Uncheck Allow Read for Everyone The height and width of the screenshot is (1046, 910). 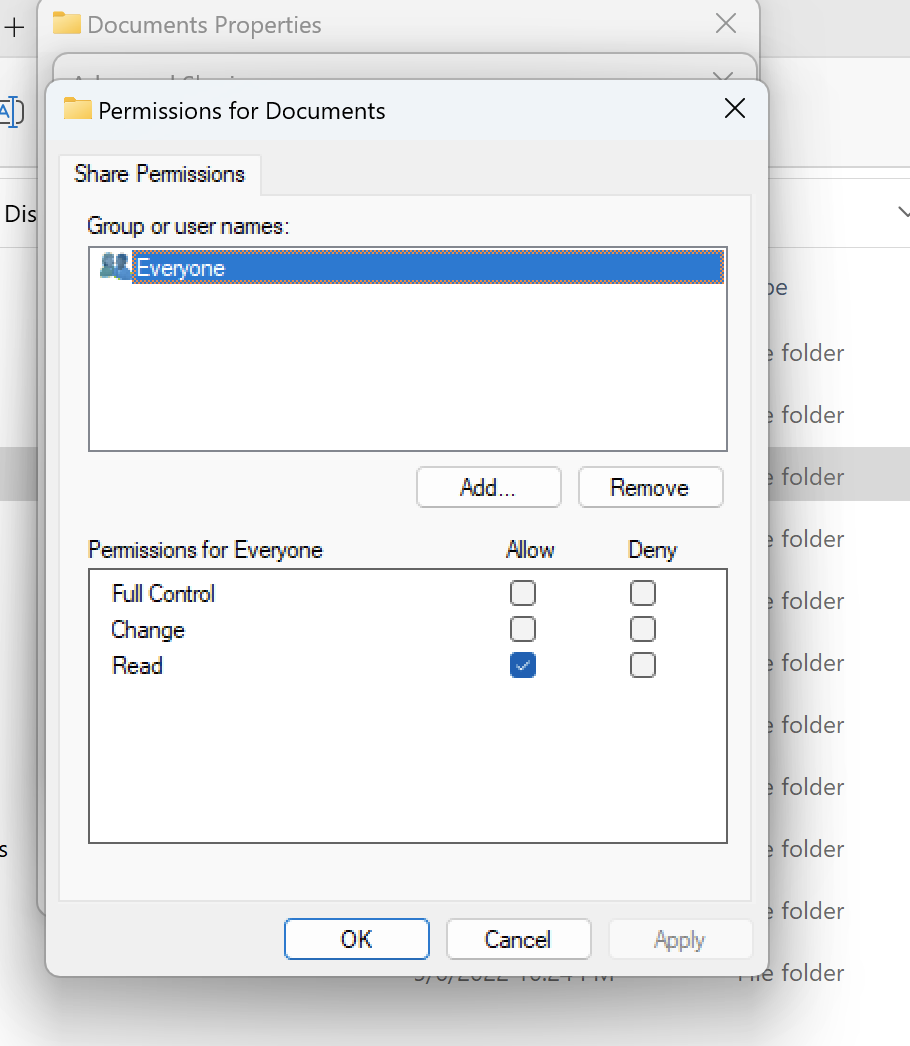pos(522,665)
